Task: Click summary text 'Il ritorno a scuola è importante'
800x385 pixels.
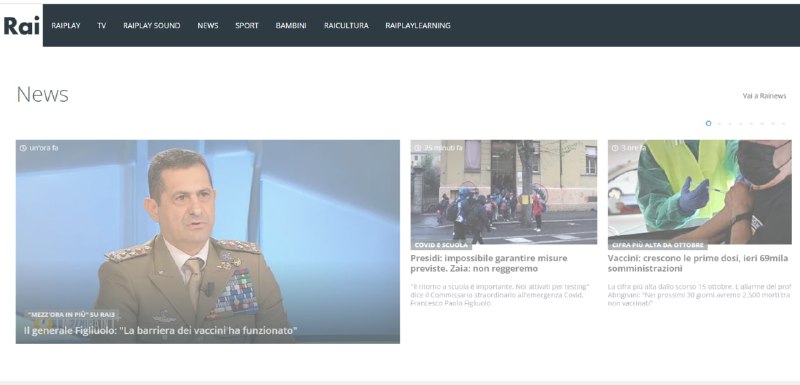Action: click(499, 295)
